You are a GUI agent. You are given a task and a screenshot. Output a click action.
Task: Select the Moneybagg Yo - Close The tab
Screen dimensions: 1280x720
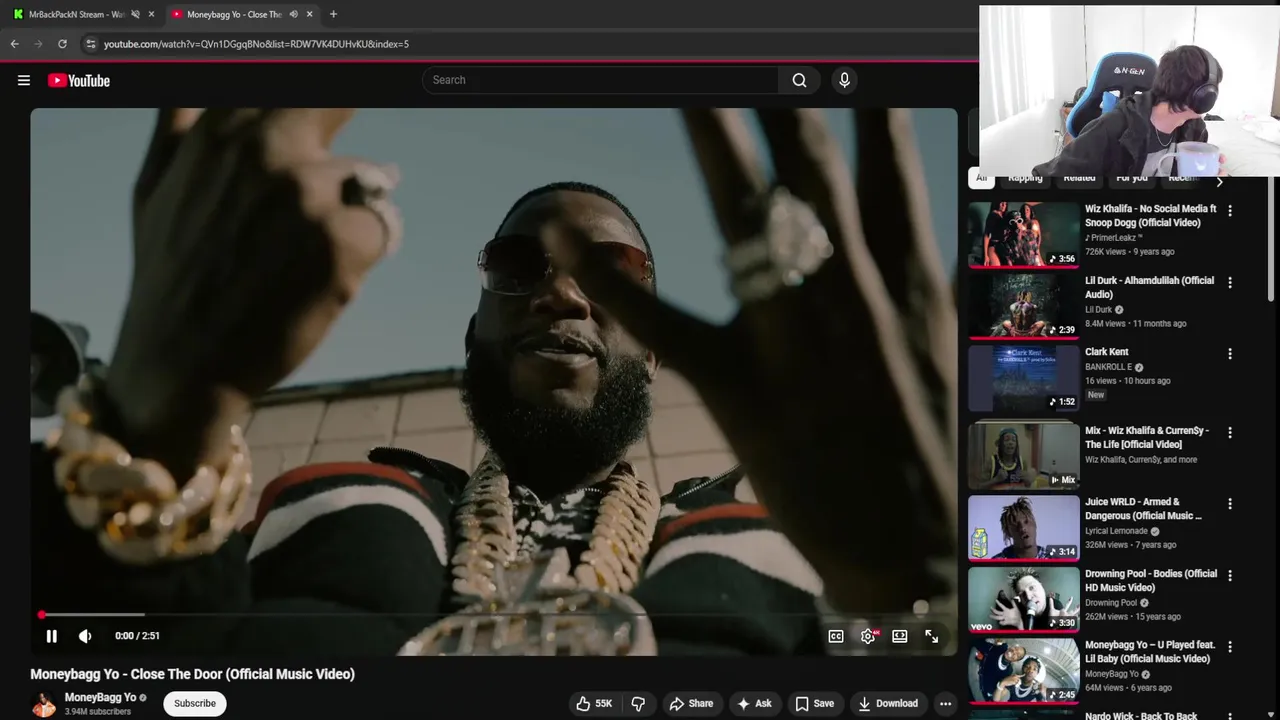tap(235, 14)
